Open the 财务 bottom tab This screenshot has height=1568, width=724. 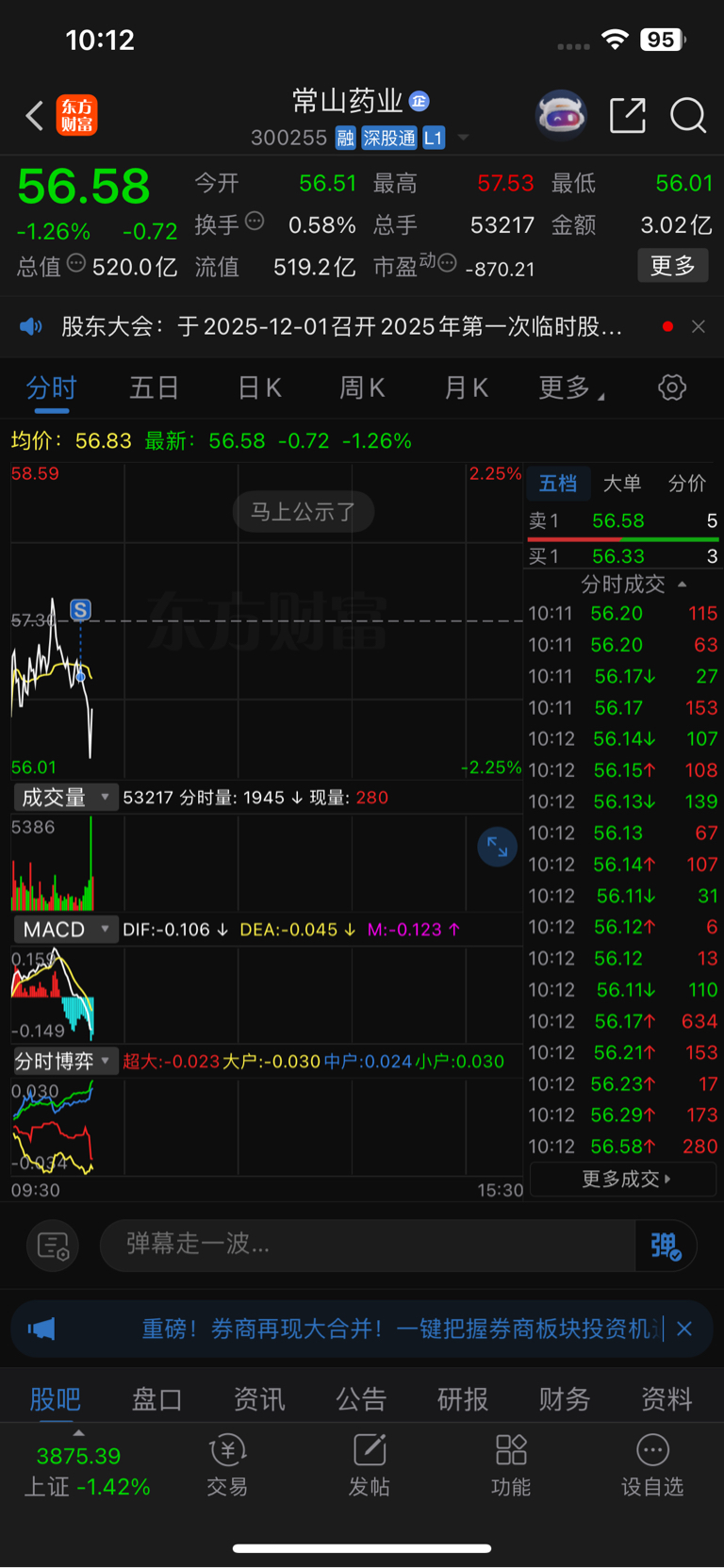(x=565, y=1399)
